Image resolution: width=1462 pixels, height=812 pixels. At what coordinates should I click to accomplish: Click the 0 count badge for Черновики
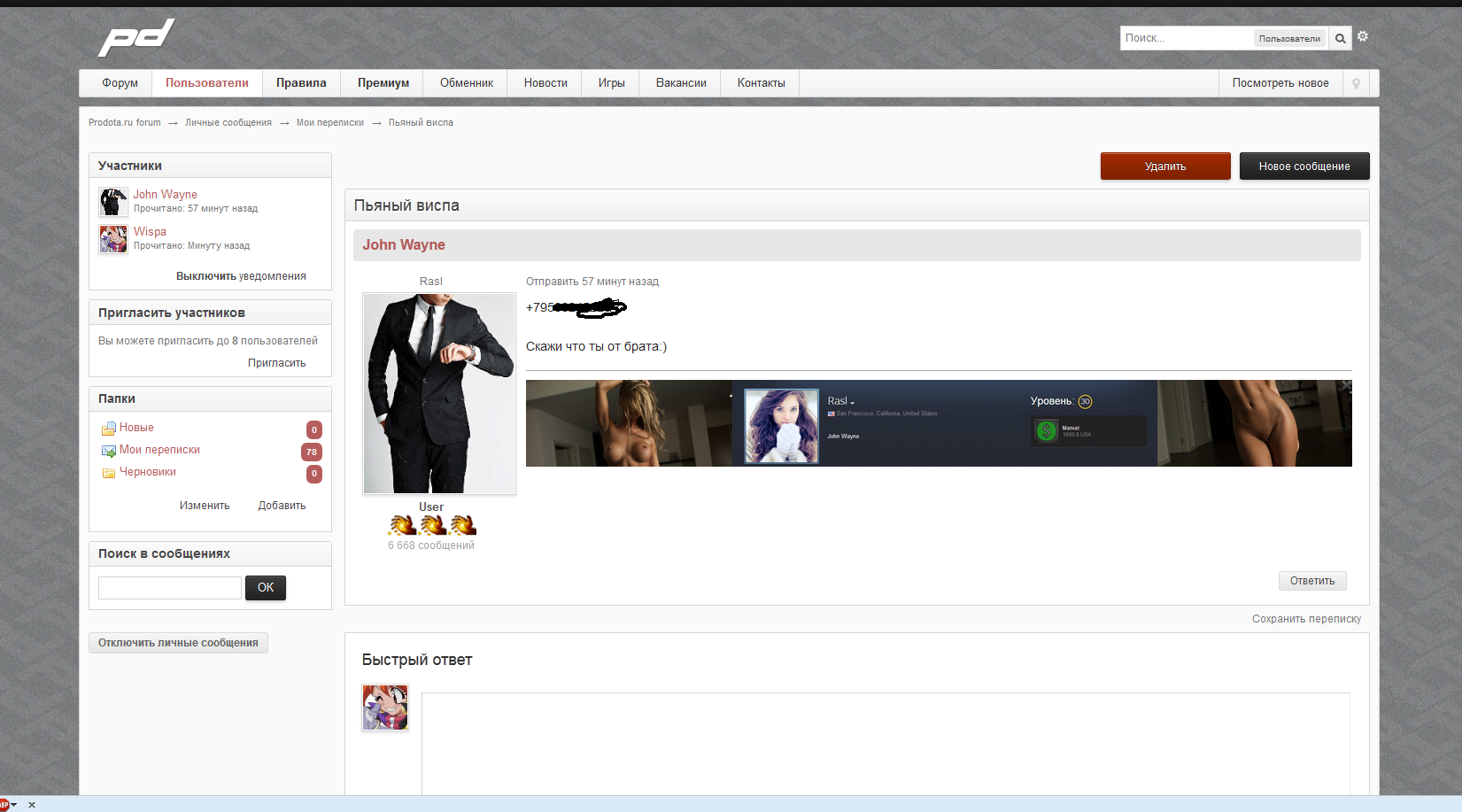coord(314,474)
